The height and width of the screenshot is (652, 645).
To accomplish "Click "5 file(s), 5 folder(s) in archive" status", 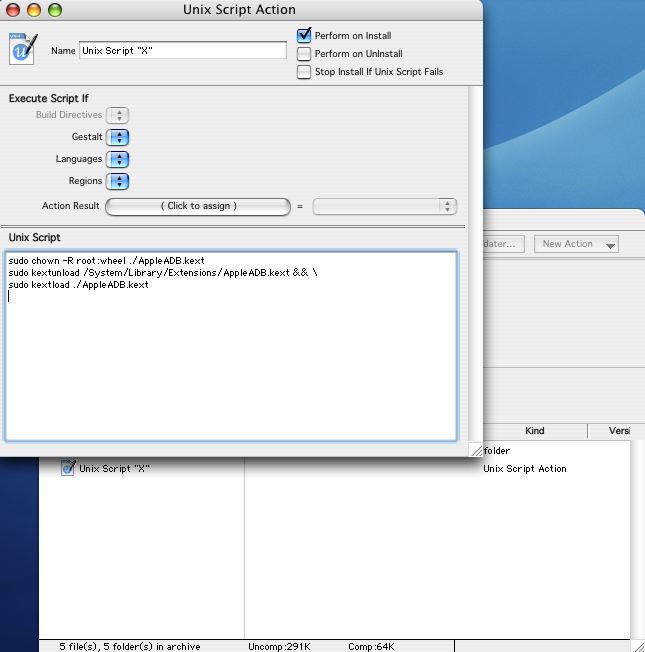I will (x=130, y=646).
